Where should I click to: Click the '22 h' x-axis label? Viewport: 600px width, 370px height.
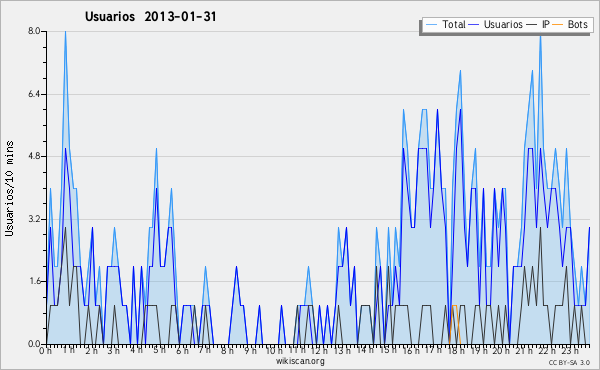point(546,351)
